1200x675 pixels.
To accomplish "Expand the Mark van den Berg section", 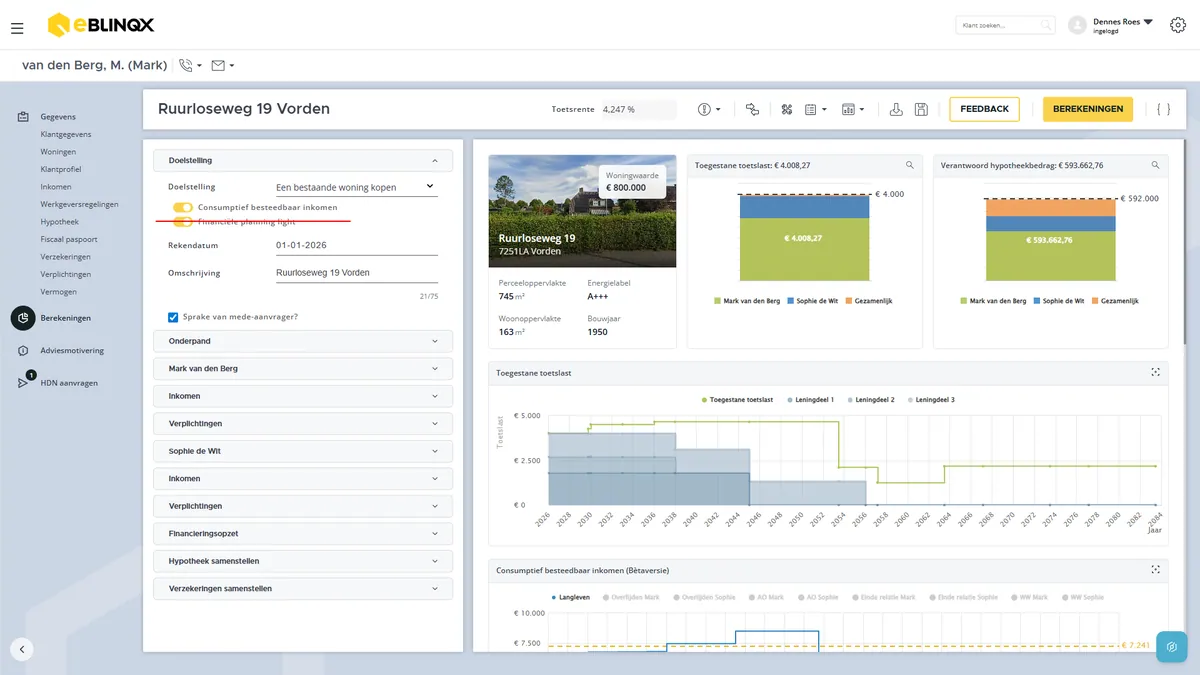I will [303, 369].
